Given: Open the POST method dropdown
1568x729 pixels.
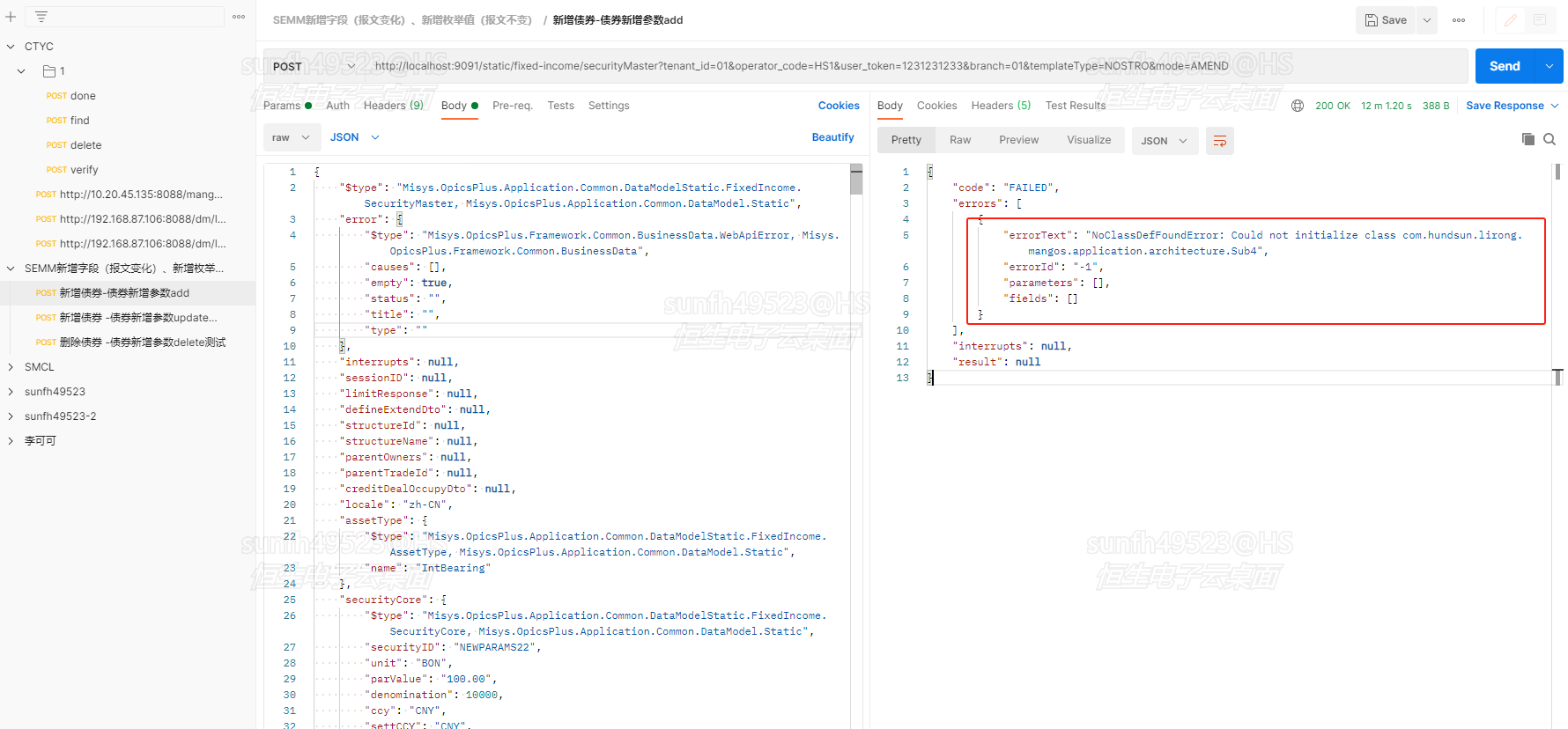Looking at the screenshot, I should [313, 66].
